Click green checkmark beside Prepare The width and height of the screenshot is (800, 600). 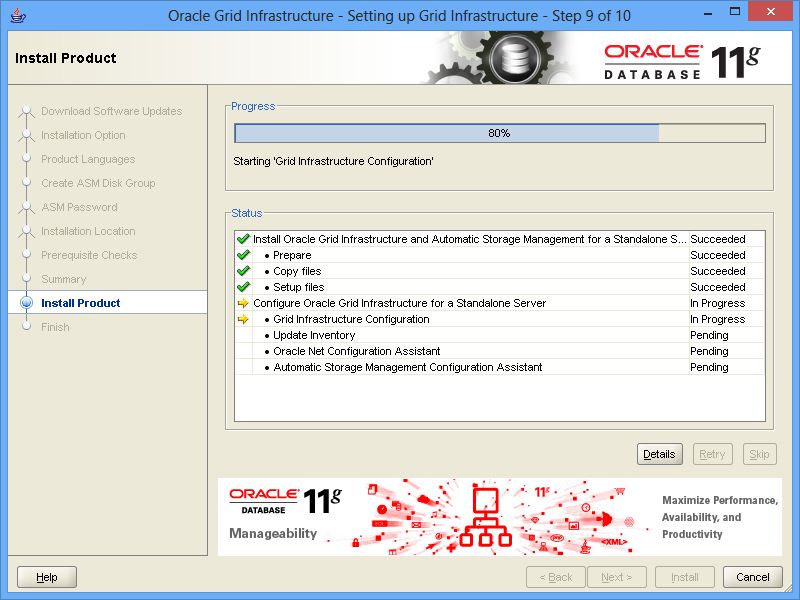(243, 255)
